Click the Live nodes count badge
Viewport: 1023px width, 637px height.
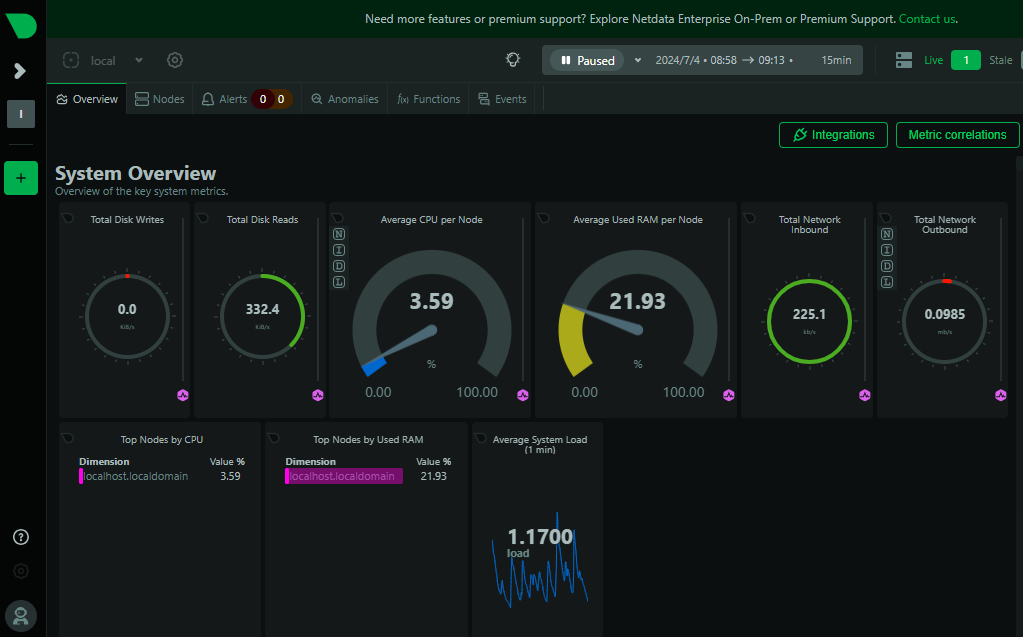pyautogui.click(x=966, y=60)
